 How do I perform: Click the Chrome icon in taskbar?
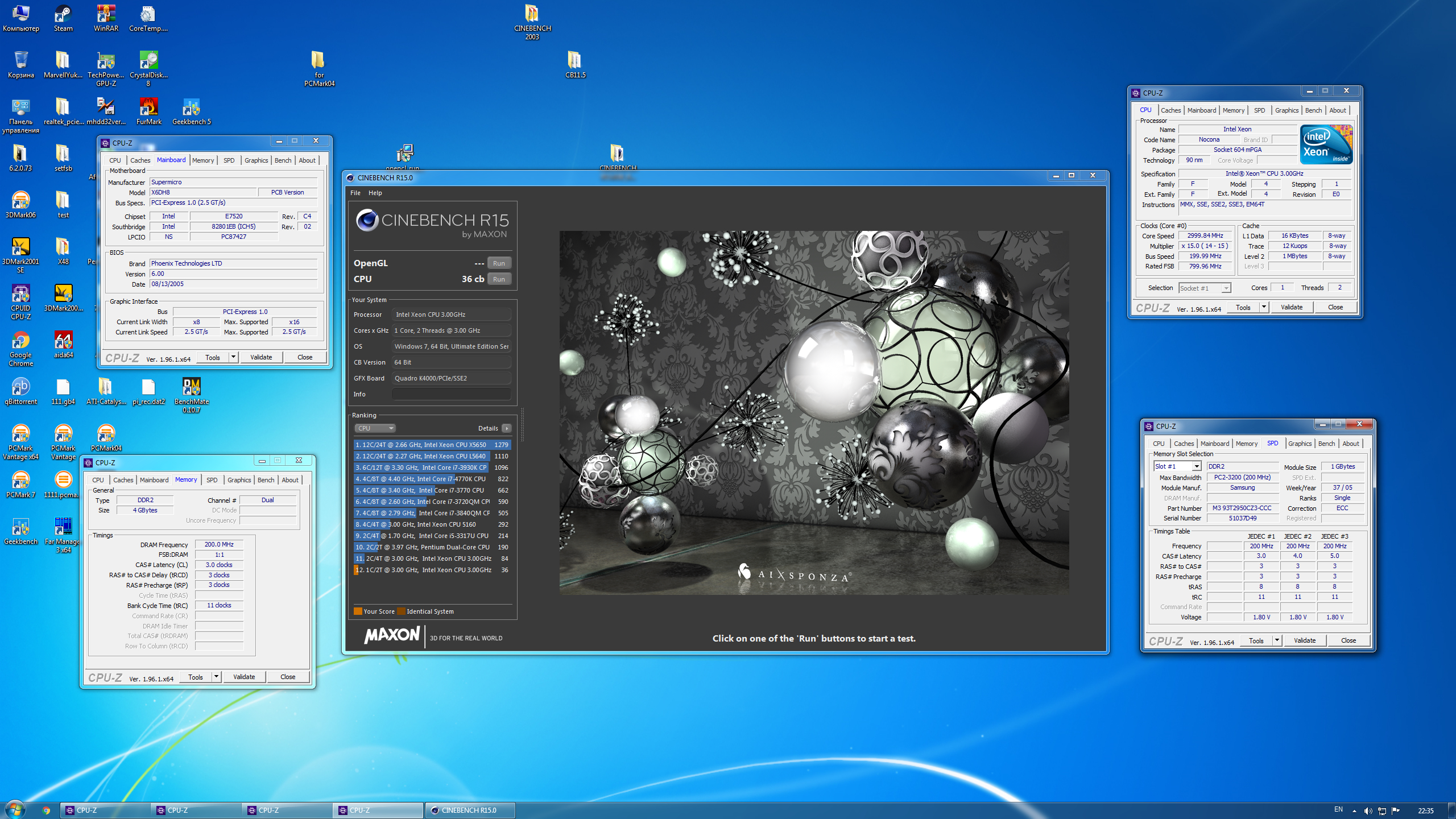point(46,810)
